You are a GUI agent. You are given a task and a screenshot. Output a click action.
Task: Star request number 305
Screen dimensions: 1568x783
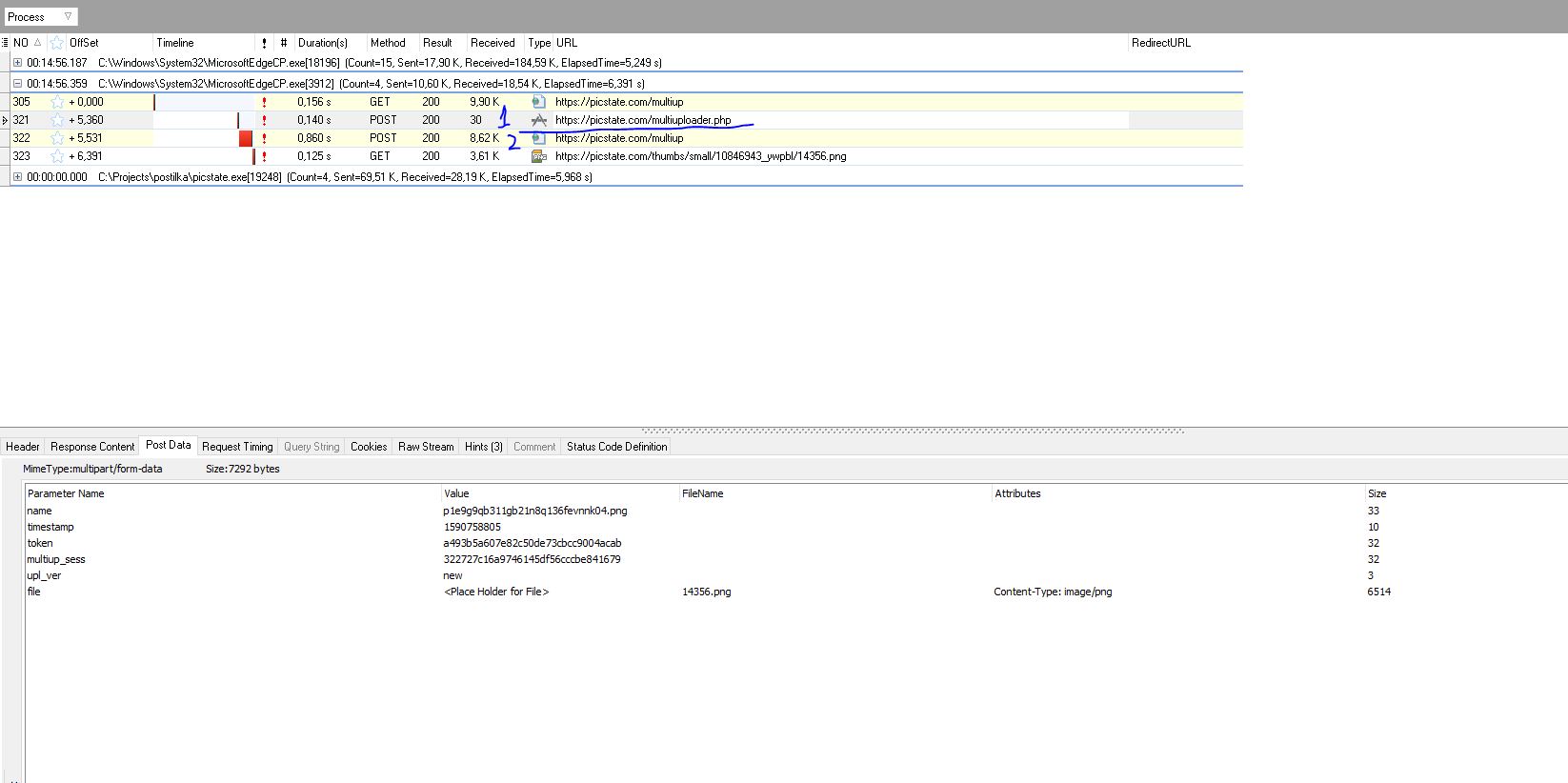tap(57, 102)
